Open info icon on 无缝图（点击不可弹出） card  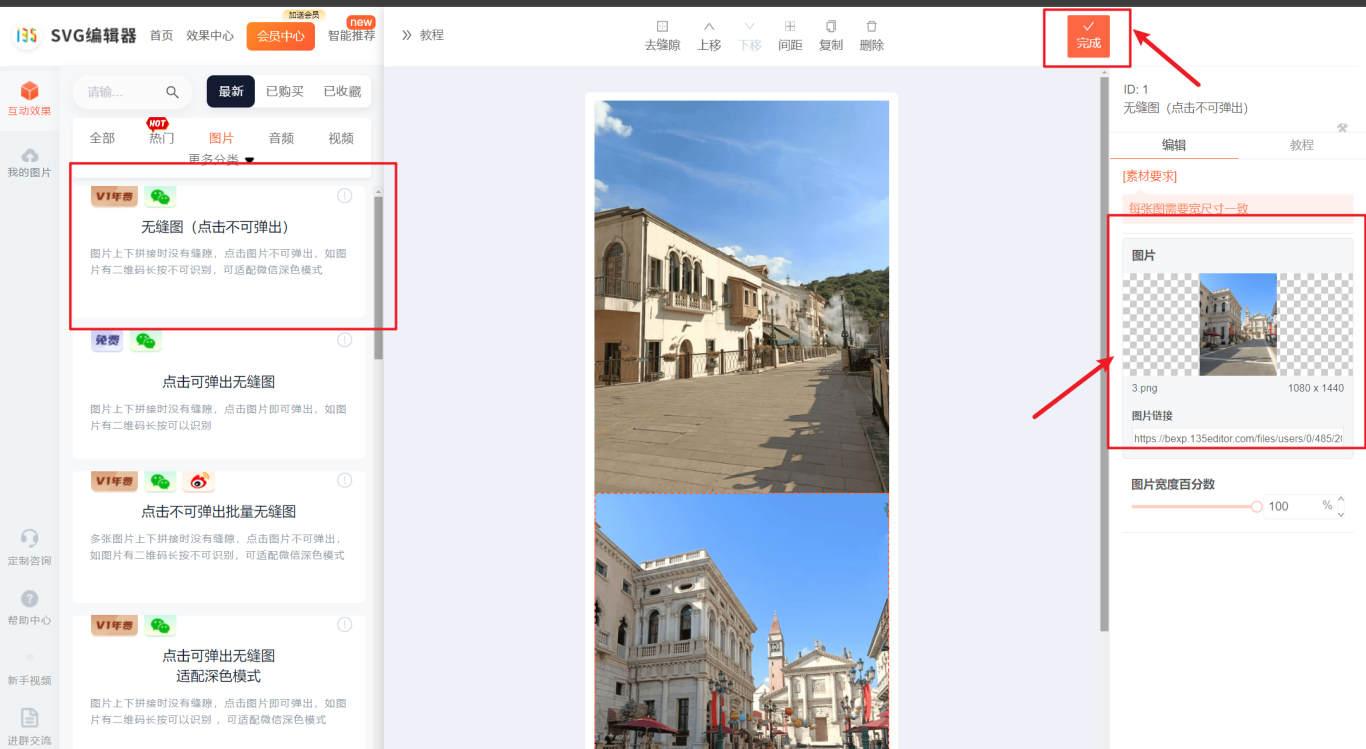point(345,196)
